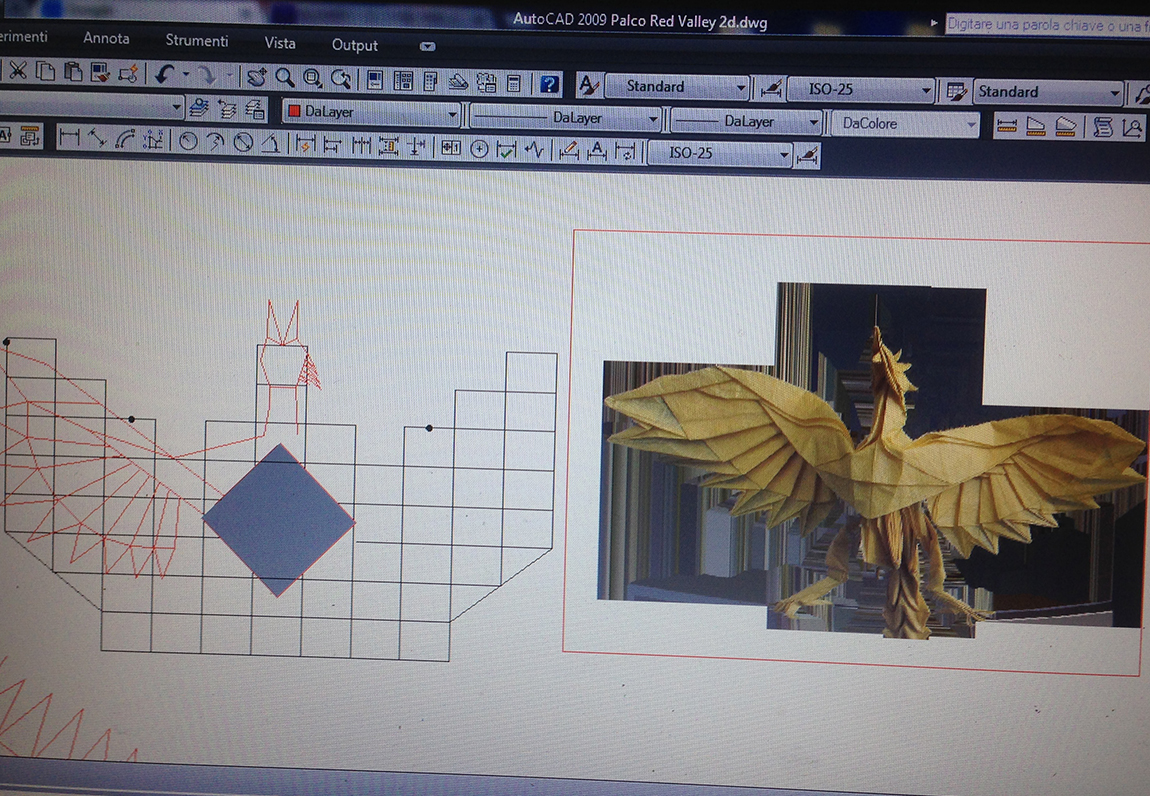Select the Zoom Window tool
This screenshot has height=796, width=1150.
click(x=313, y=78)
